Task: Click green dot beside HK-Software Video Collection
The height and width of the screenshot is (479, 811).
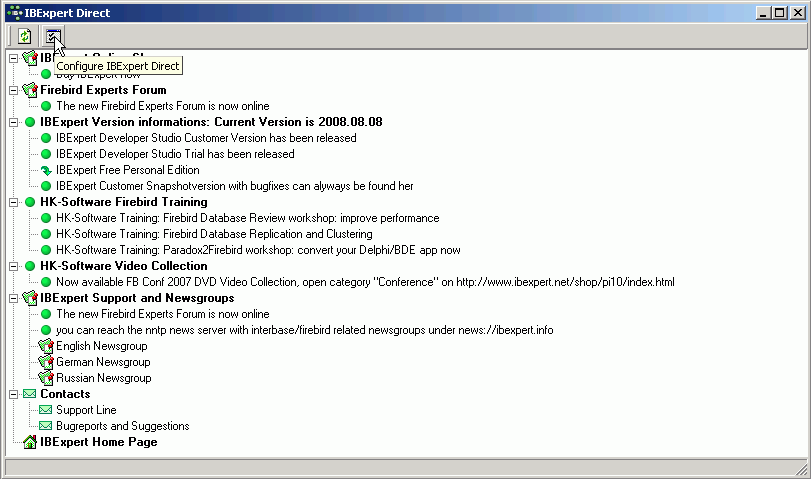Action: [30, 266]
